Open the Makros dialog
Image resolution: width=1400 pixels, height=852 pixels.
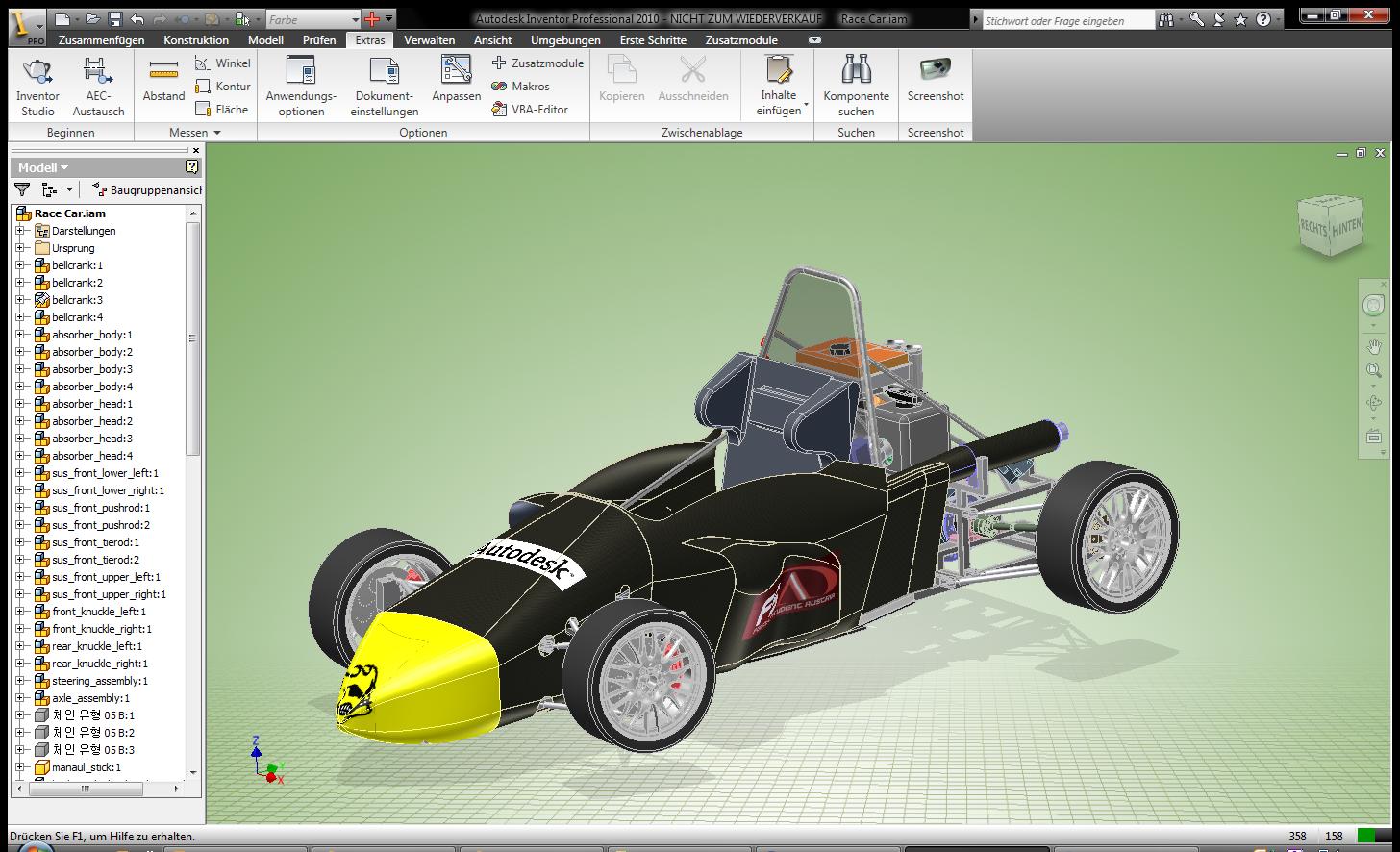[520, 87]
